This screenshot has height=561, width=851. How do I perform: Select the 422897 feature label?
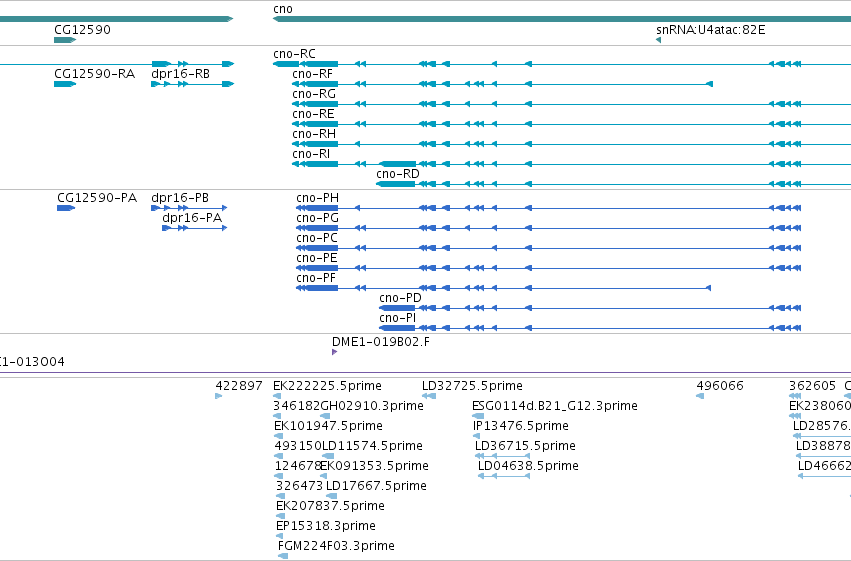[239, 386]
